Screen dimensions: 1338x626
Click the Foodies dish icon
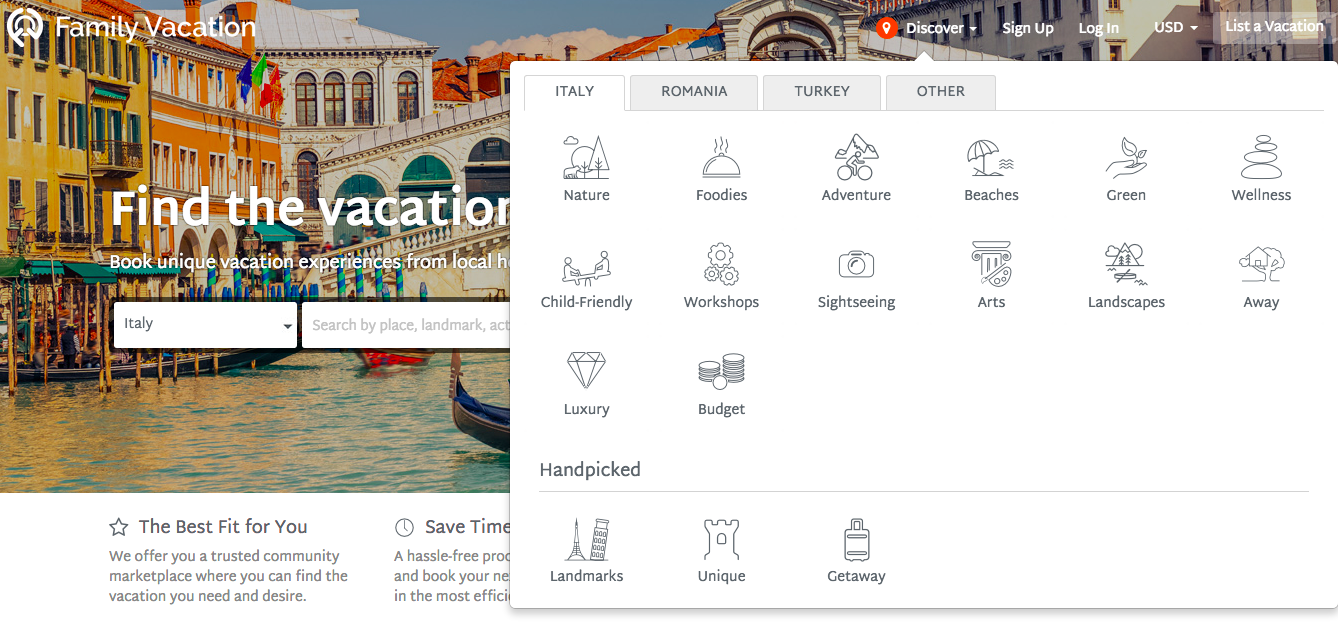pos(721,156)
